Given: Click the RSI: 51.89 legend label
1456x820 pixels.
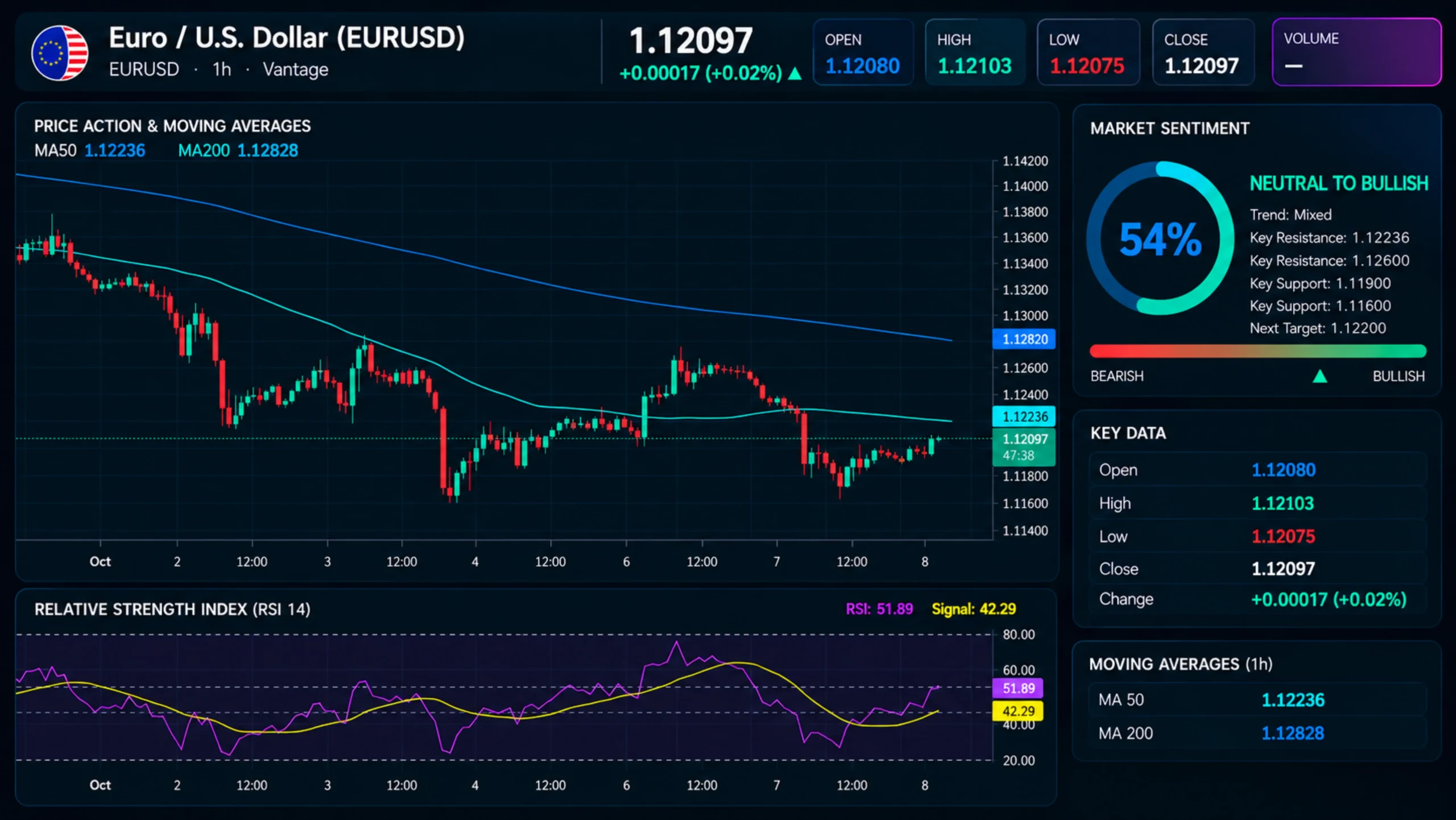Looking at the screenshot, I should pos(879,609).
